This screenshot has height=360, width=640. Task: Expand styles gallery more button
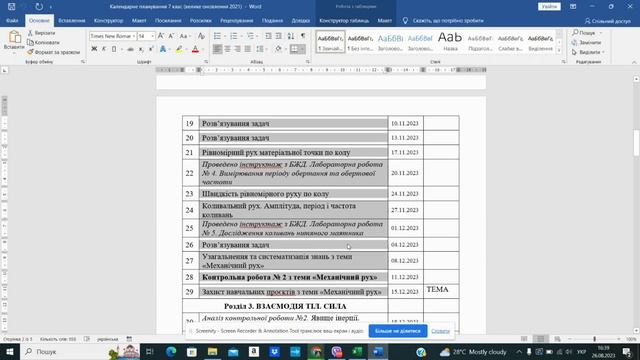(x=559, y=51)
